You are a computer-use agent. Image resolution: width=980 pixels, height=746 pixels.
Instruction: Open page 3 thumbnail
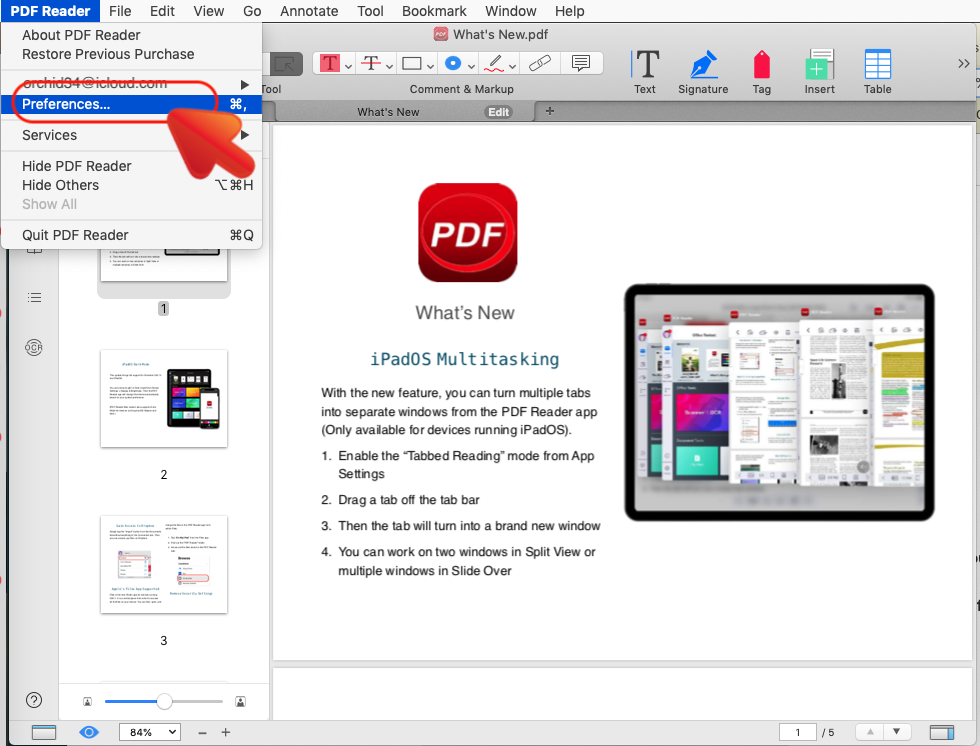click(164, 565)
